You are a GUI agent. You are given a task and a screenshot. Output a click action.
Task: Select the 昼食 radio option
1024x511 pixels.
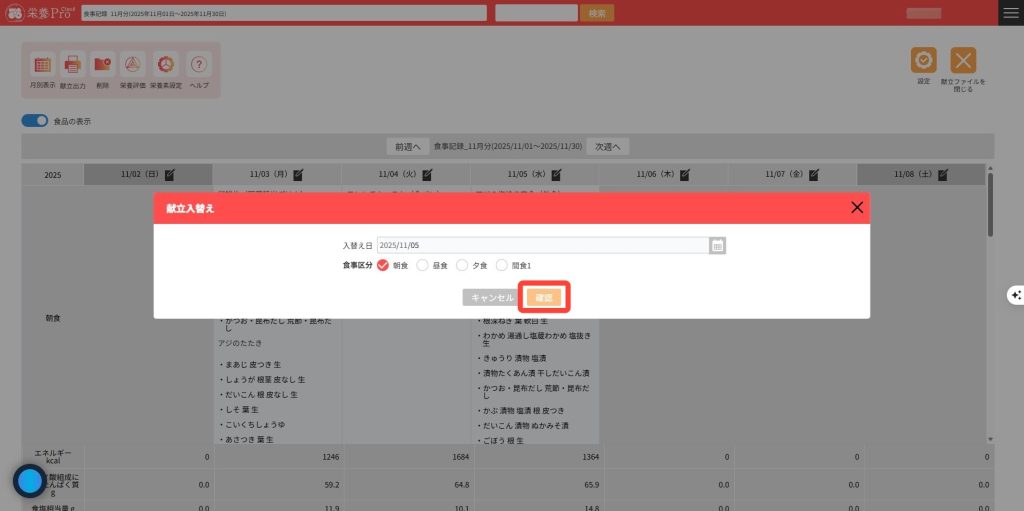(422, 266)
